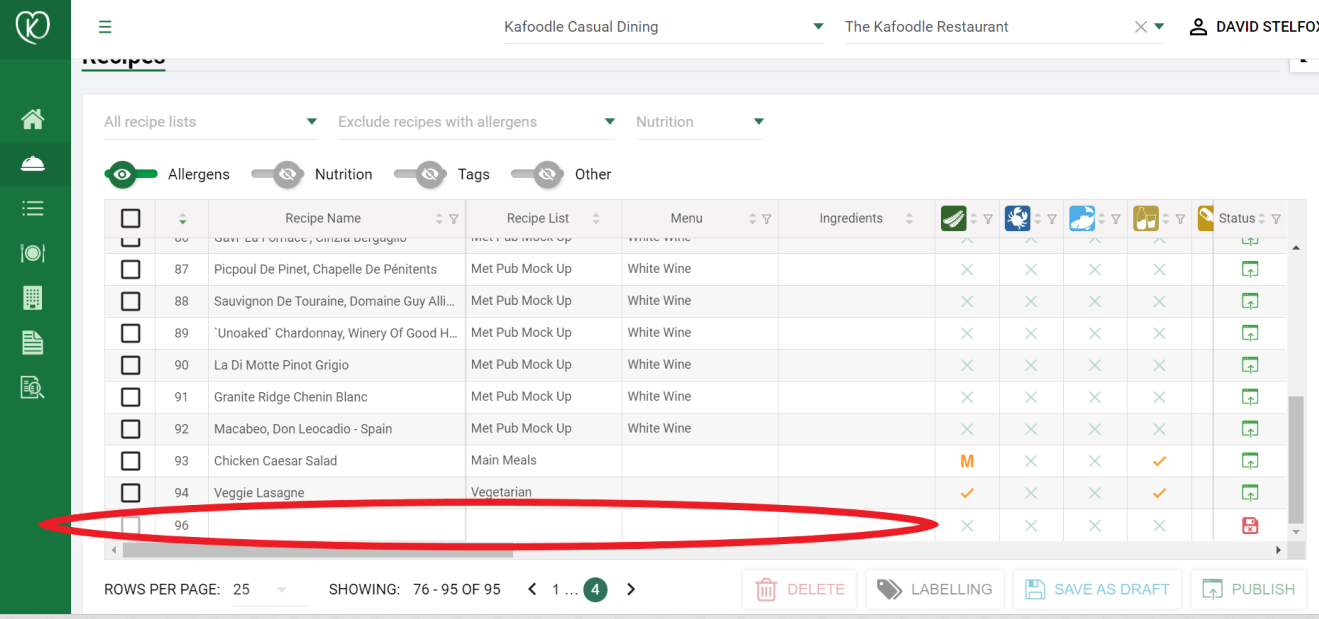
Task: Sort rows by the number column arrows
Action: [182, 219]
